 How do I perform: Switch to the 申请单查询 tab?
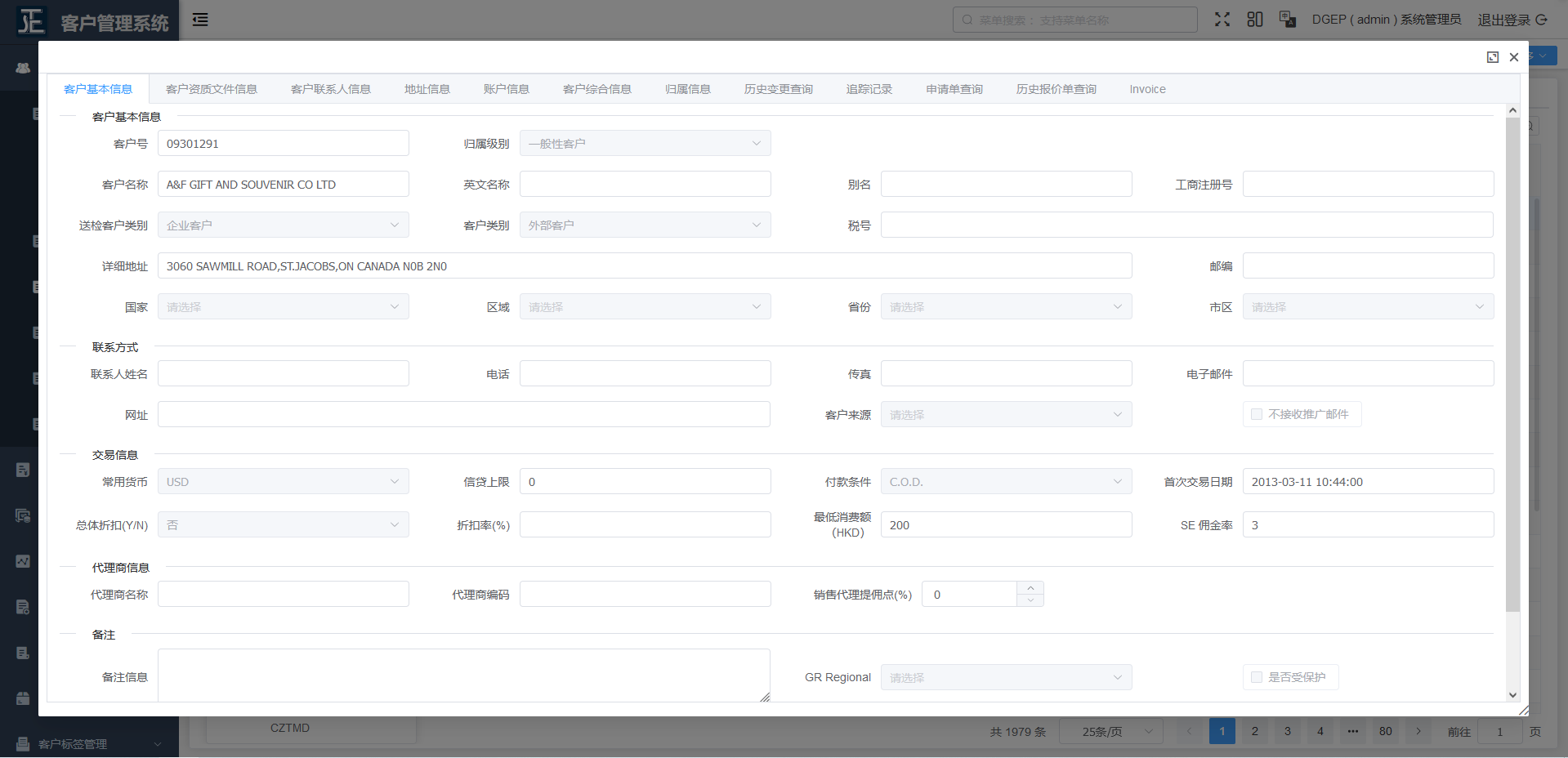tap(954, 89)
